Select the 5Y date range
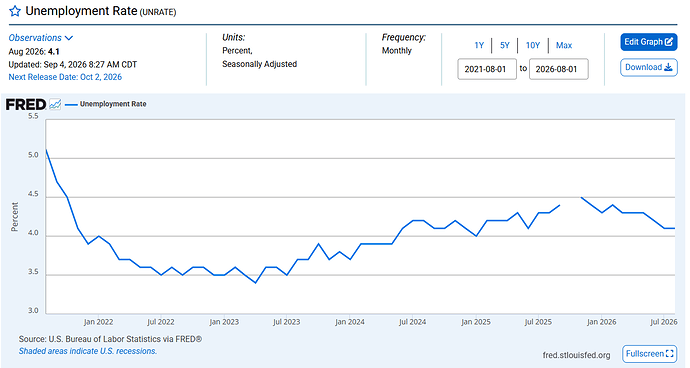Image resolution: width=690 pixels, height=368 pixels. (505, 45)
